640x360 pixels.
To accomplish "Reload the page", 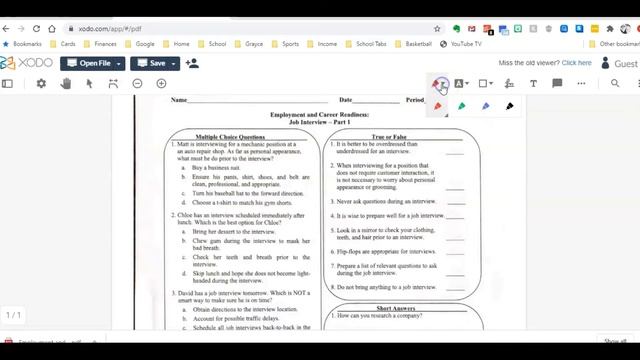I will 36,29.
